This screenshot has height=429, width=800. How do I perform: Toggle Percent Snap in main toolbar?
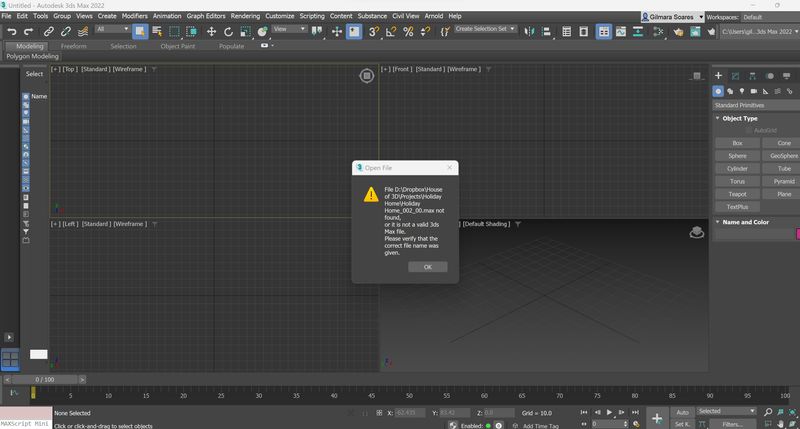(408, 31)
